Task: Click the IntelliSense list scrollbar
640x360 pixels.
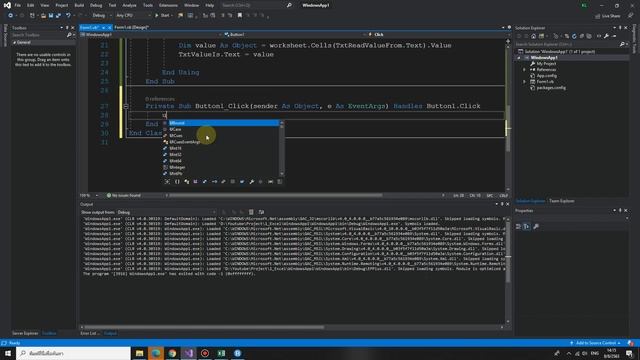Action: 282,149
